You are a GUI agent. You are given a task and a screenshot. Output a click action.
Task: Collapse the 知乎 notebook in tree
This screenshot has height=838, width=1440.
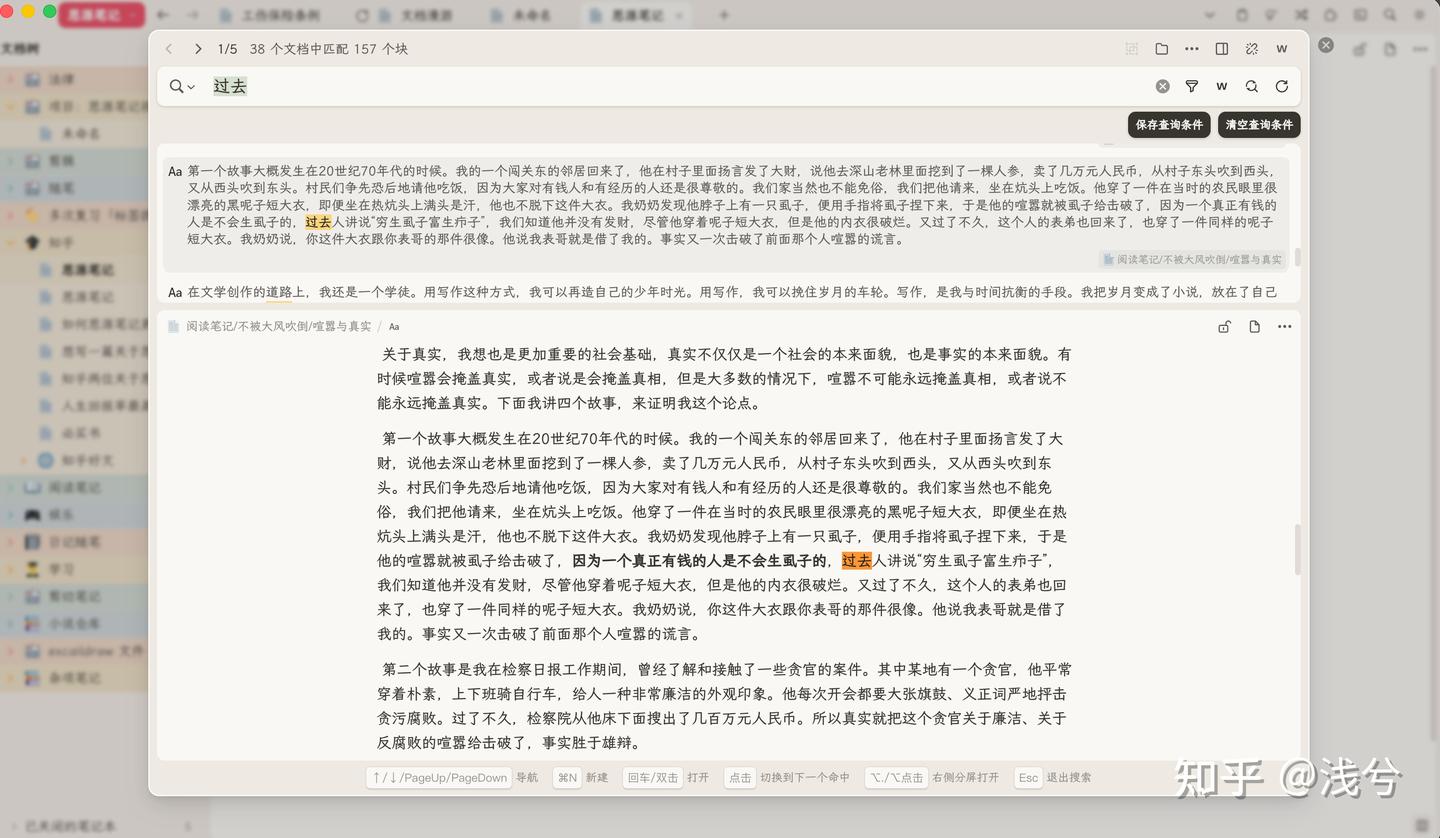click(x=10, y=242)
